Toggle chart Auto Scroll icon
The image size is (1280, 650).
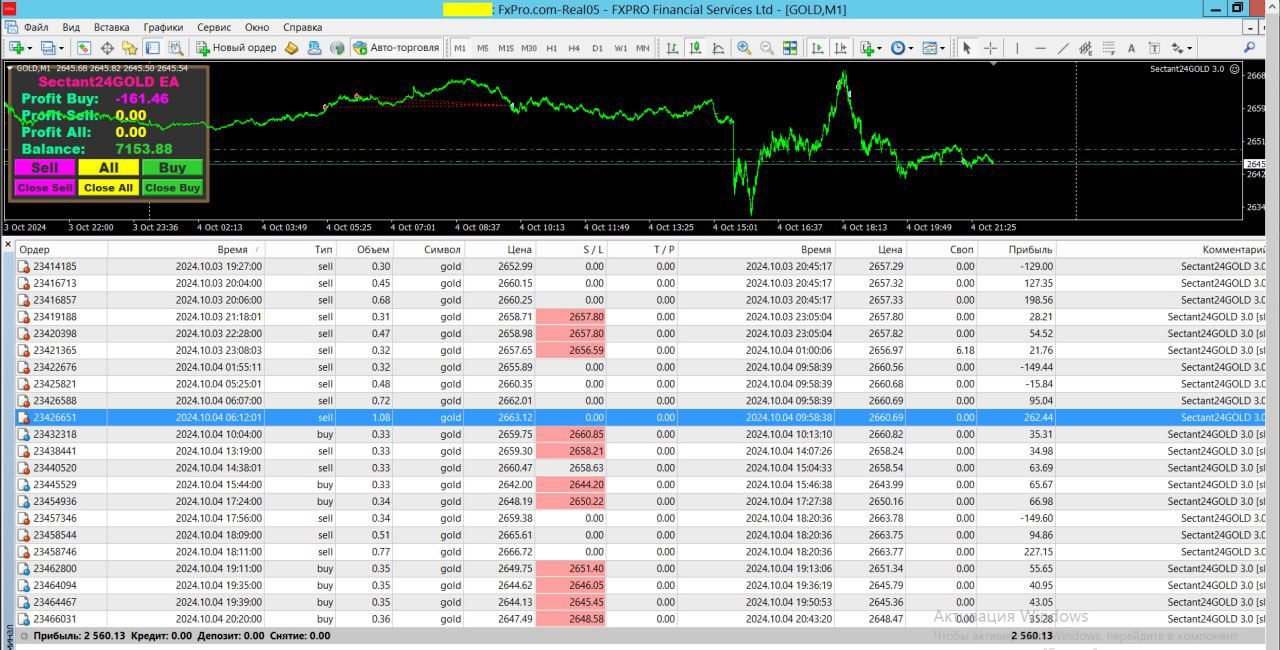(817, 48)
